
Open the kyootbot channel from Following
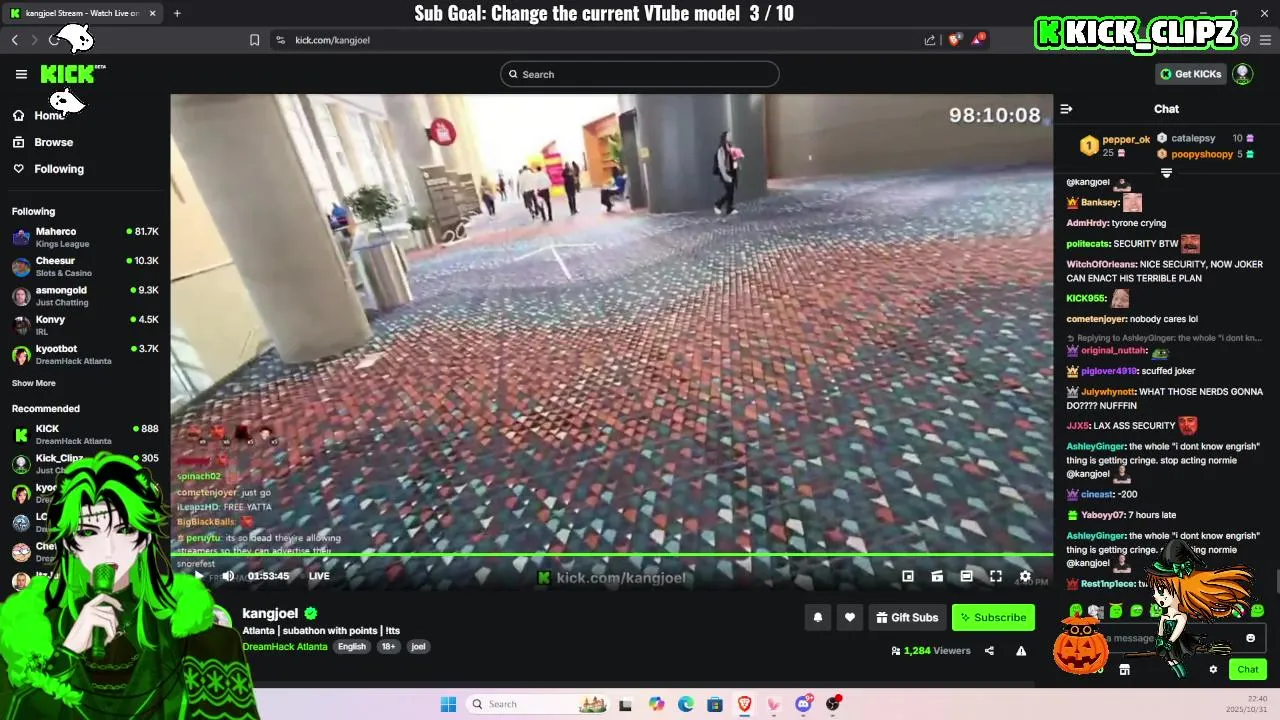[85, 354]
